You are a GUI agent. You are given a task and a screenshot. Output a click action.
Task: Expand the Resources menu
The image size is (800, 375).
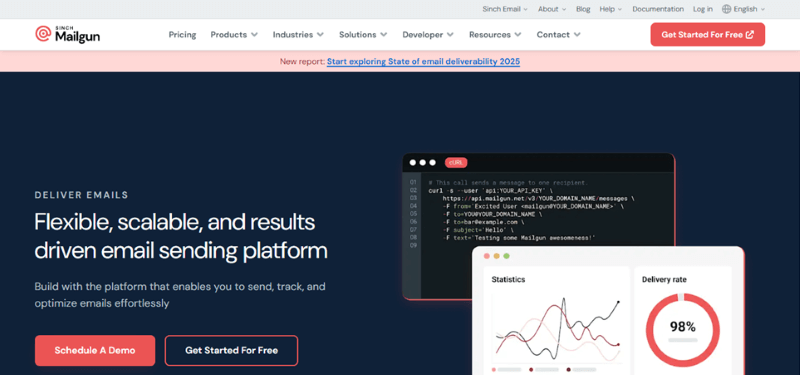click(495, 35)
